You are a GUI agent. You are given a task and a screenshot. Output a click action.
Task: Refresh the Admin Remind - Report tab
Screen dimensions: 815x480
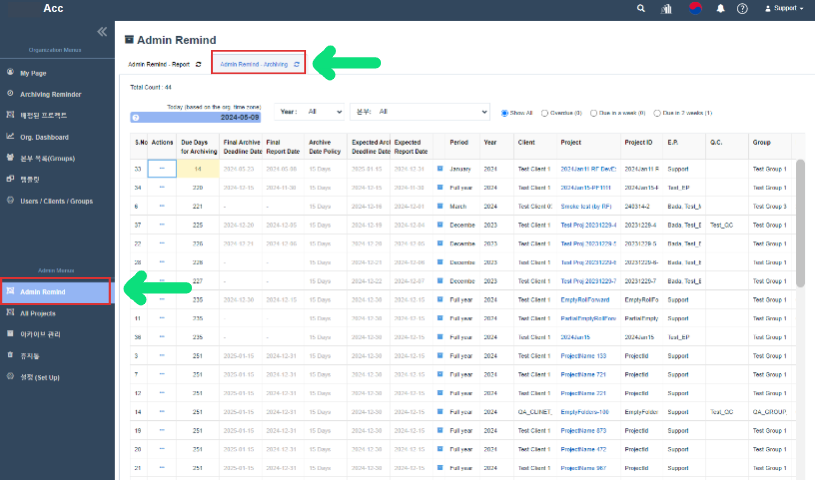pos(198,64)
